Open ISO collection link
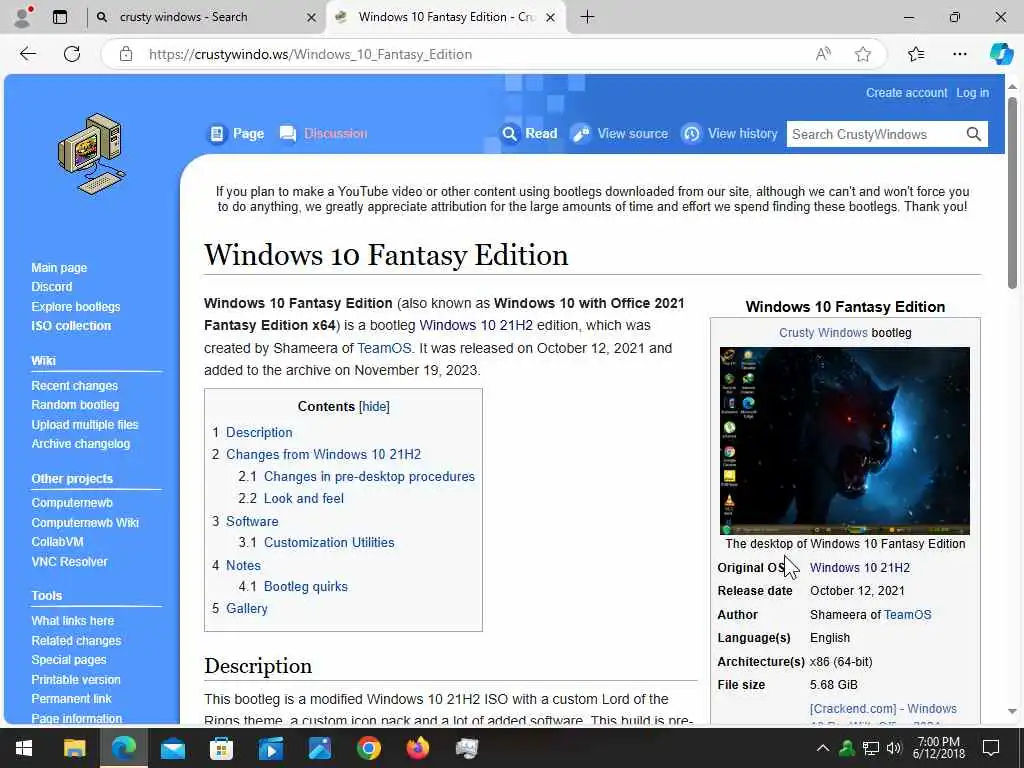The image size is (1024, 768). pyautogui.click(x=71, y=326)
